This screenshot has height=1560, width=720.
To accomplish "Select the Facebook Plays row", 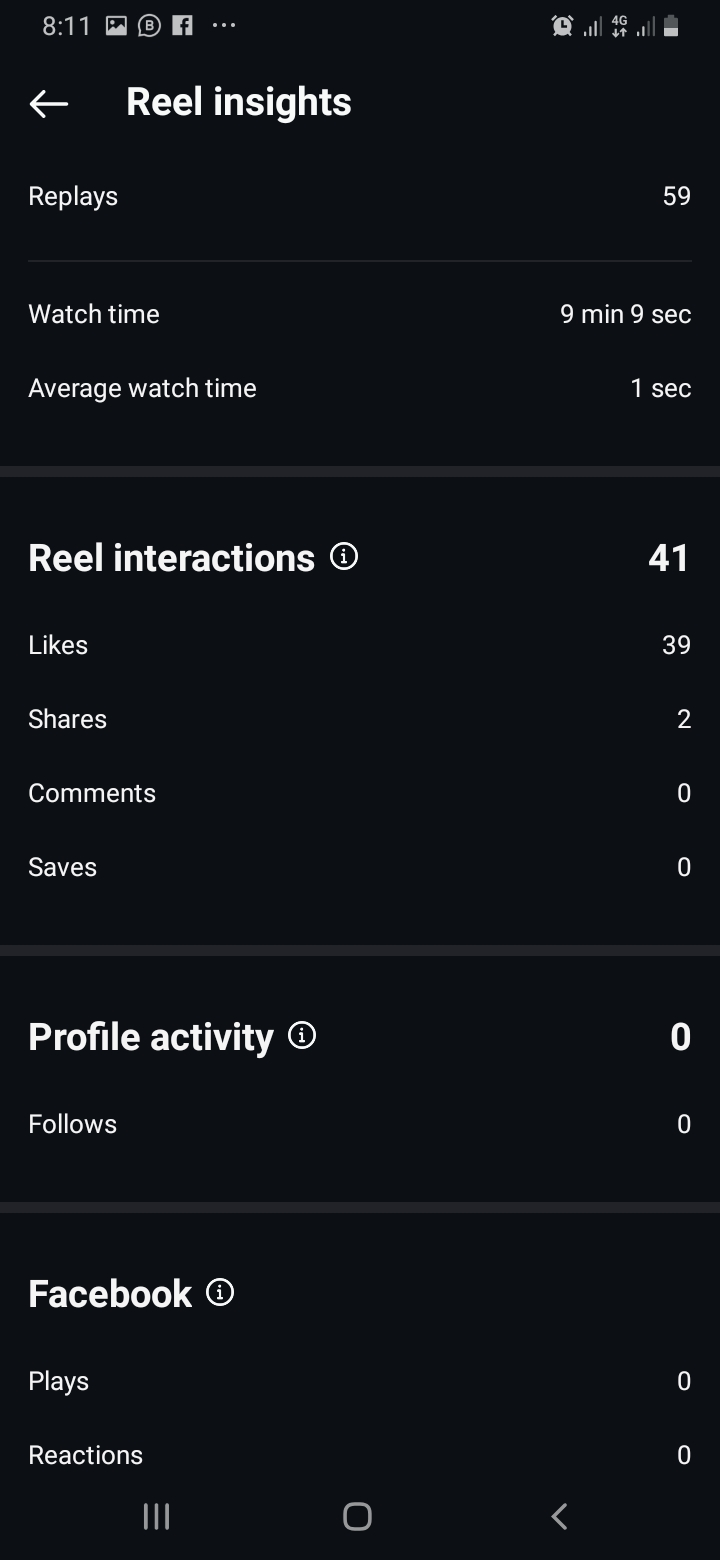I will pyautogui.click(x=360, y=1381).
